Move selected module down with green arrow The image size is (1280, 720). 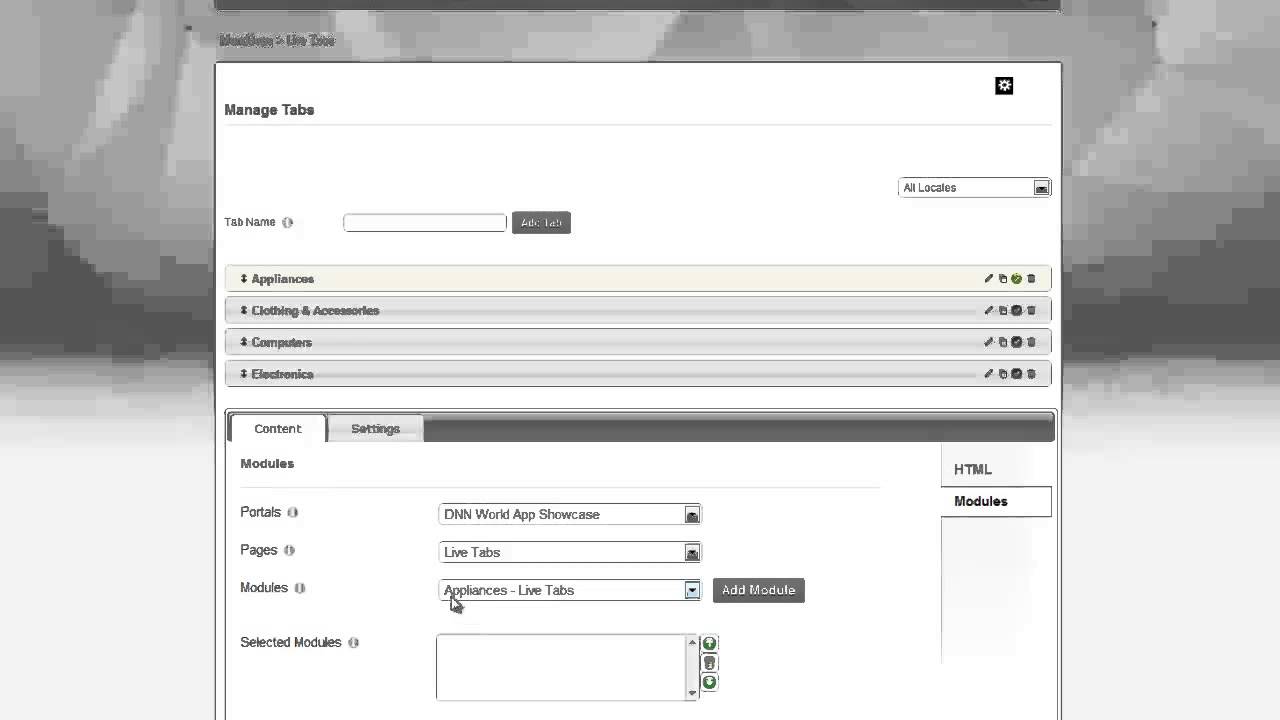(709, 682)
